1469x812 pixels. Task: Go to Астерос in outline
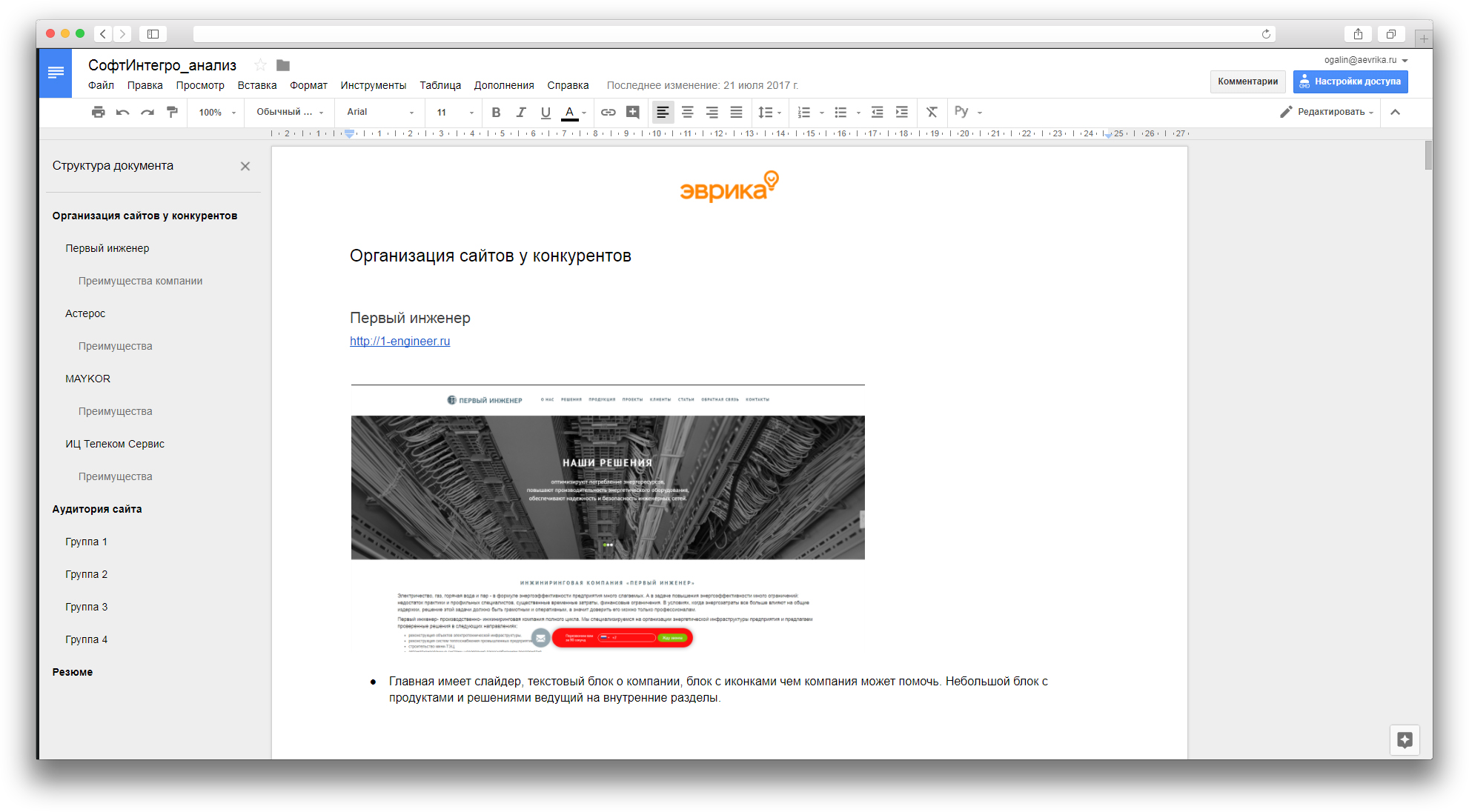coord(85,313)
